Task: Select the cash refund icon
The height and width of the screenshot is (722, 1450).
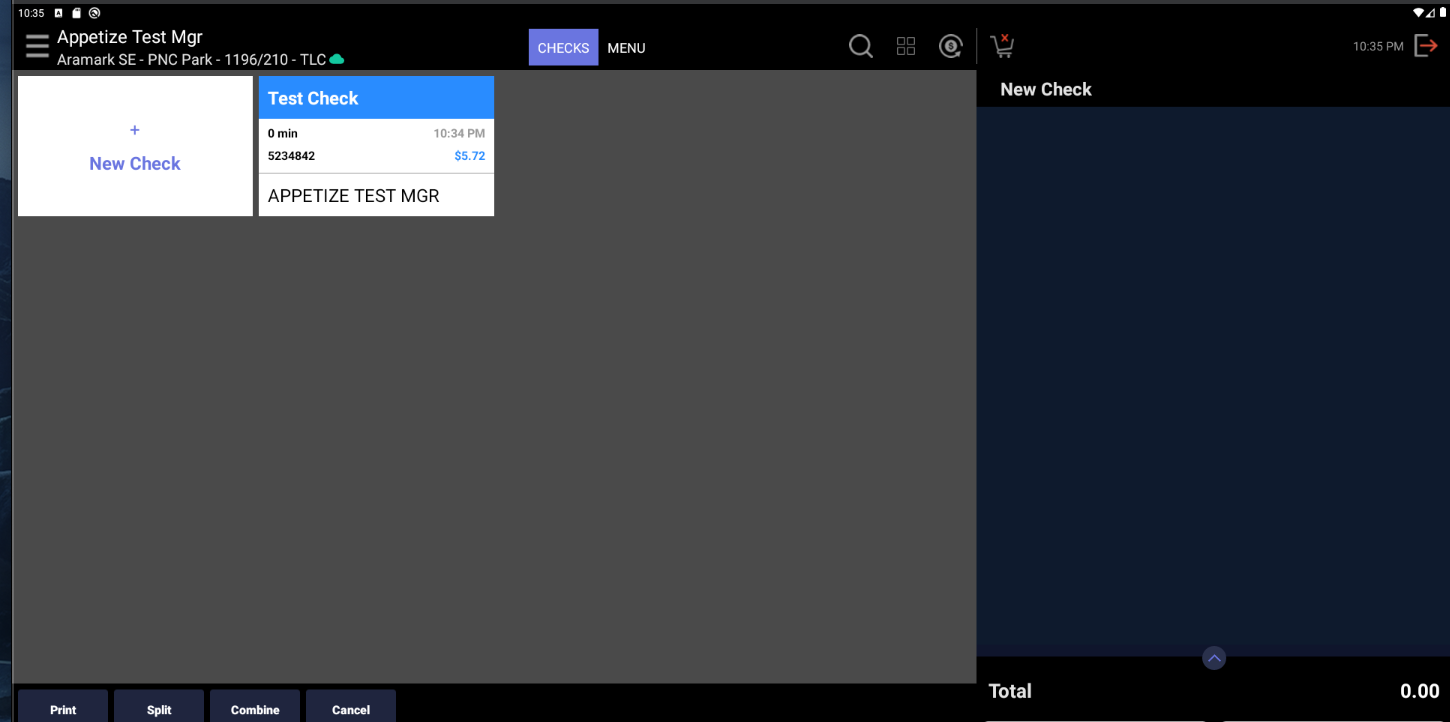Action: (950, 46)
